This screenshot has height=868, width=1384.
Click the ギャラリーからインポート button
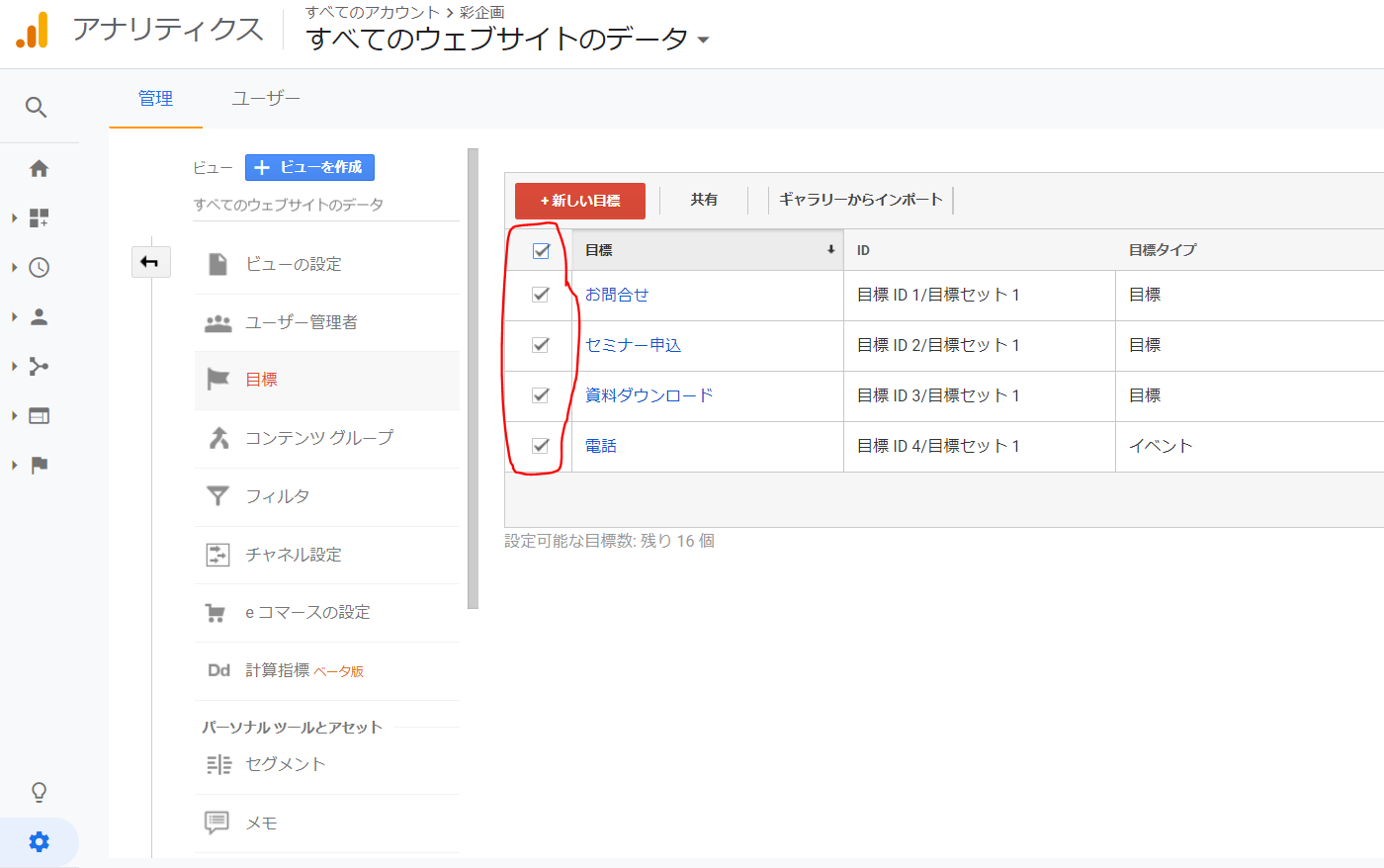(861, 200)
